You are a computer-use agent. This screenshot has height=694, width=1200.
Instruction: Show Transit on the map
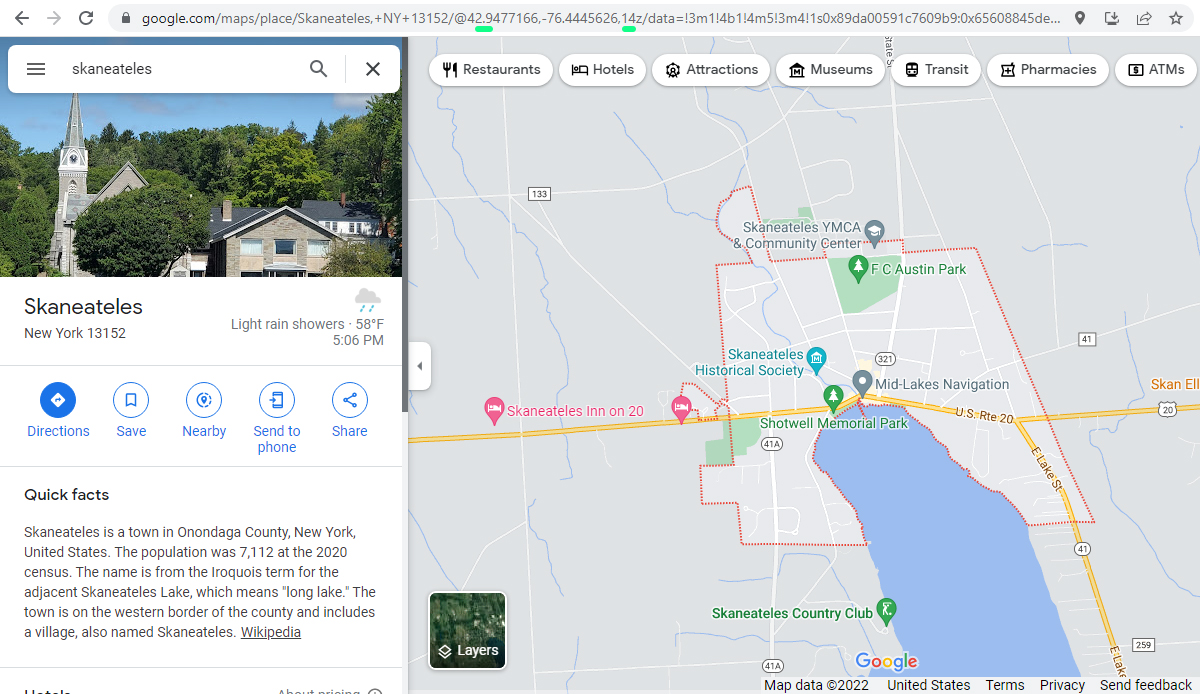pos(937,70)
